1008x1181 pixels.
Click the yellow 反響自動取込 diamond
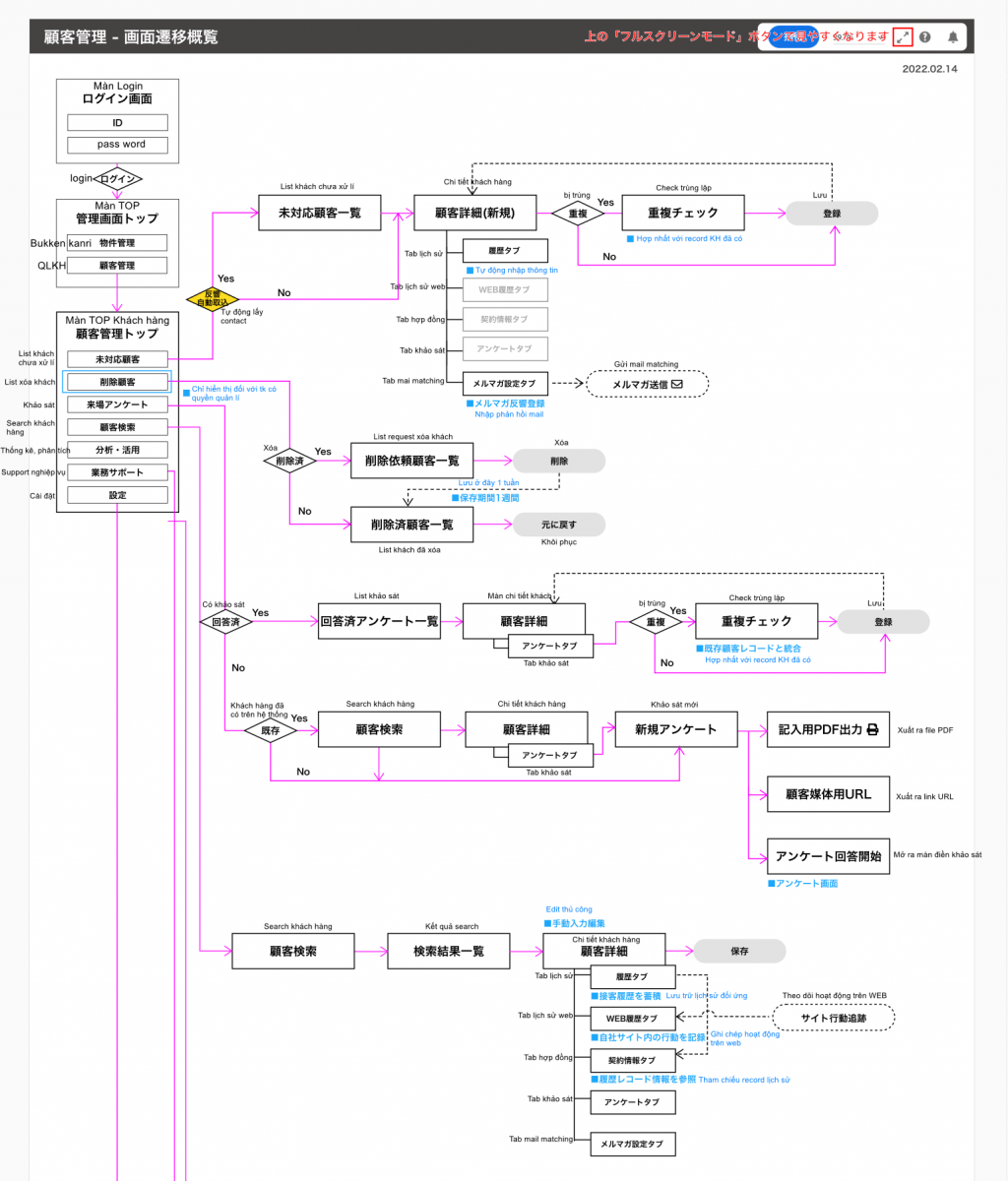tap(213, 298)
